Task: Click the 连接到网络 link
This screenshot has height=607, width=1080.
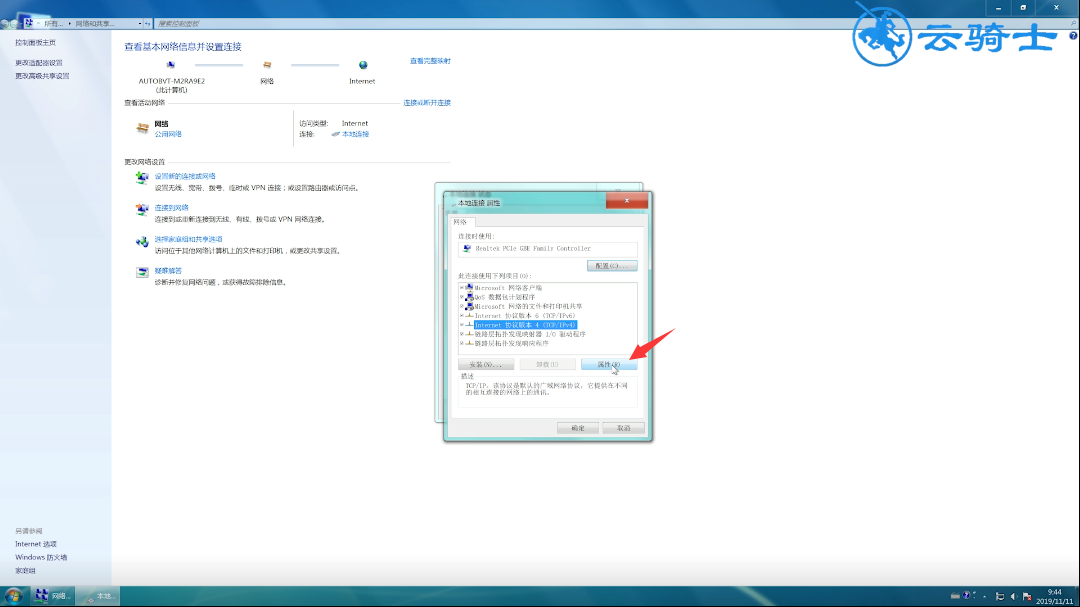Action: coord(172,207)
